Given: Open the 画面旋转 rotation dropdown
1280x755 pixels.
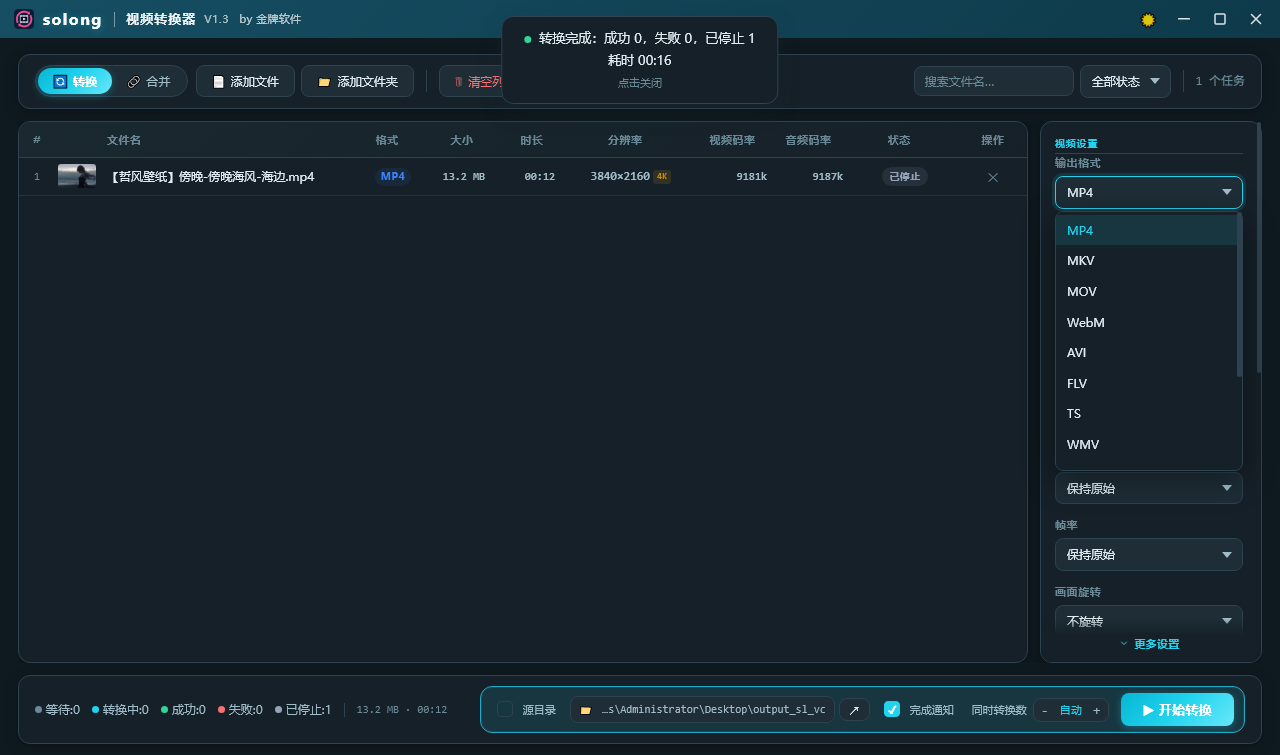Looking at the screenshot, I should [x=1148, y=621].
